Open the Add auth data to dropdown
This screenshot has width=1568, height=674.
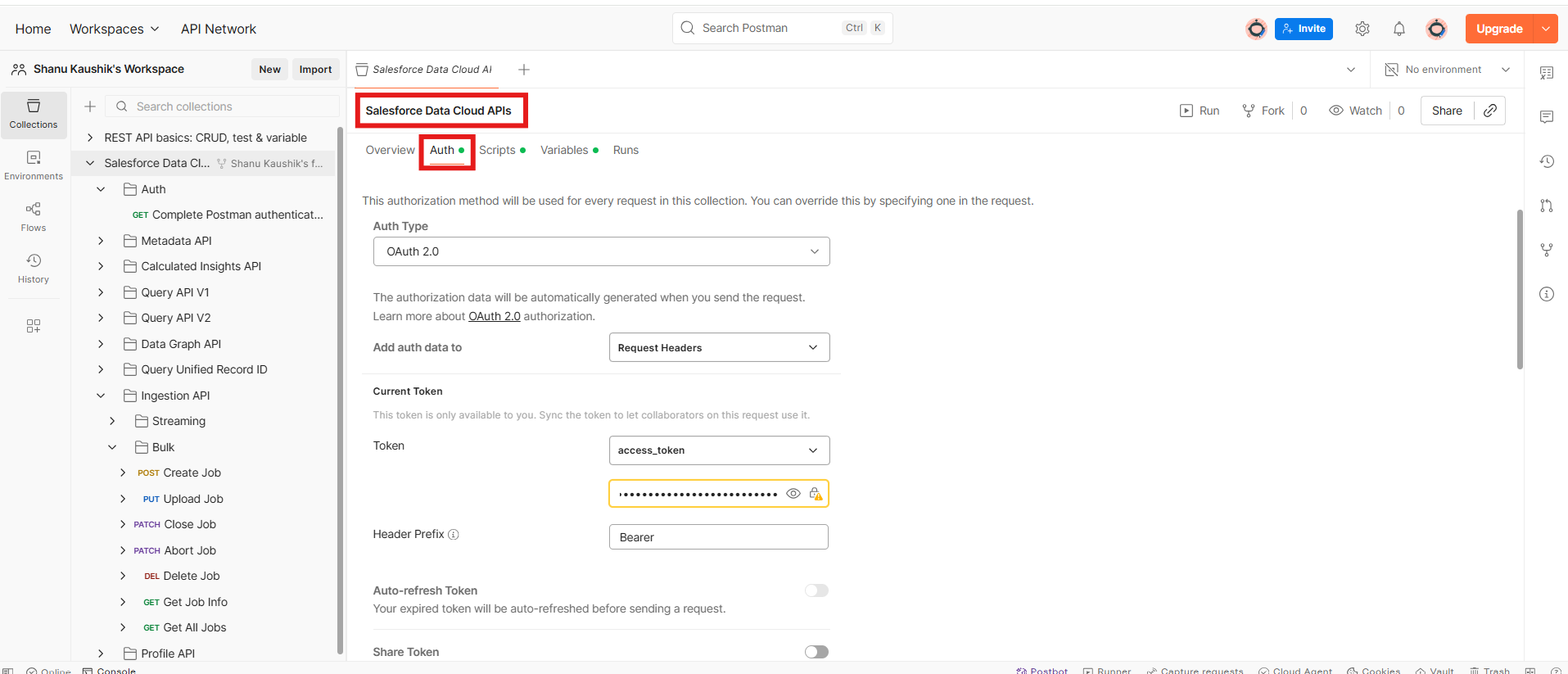pyautogui.click(x=719, y=347)
